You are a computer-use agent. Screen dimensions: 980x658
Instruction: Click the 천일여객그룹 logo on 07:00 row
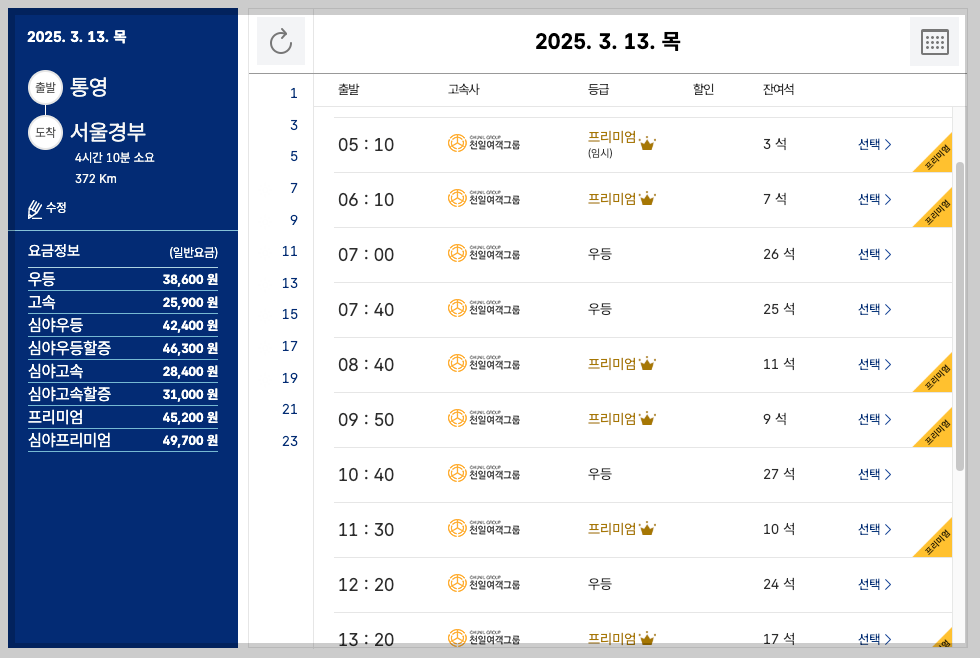484,253
